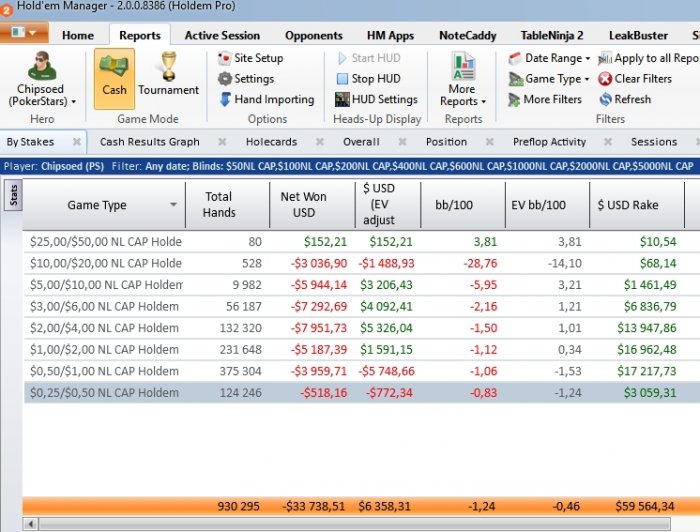Select the Preflop Activity report tab
The height and width of the screenshot is (532, 700).
click(x=549, y=142)
